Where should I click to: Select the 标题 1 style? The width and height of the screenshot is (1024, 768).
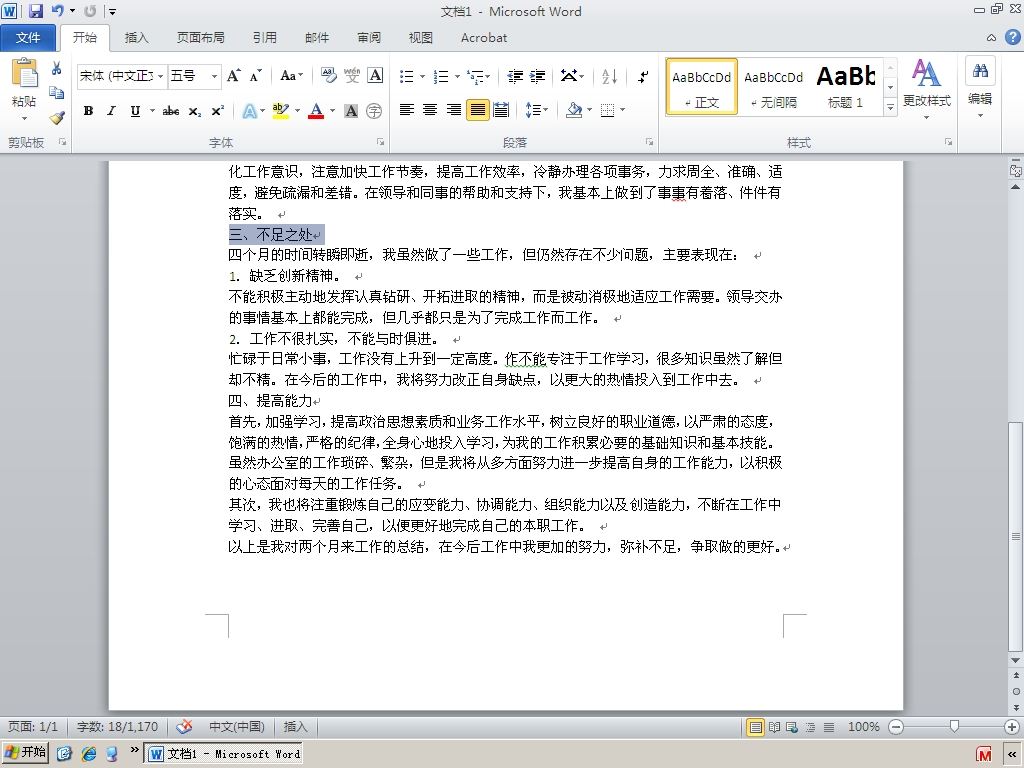pyautogui.click(x=846, y=87)
